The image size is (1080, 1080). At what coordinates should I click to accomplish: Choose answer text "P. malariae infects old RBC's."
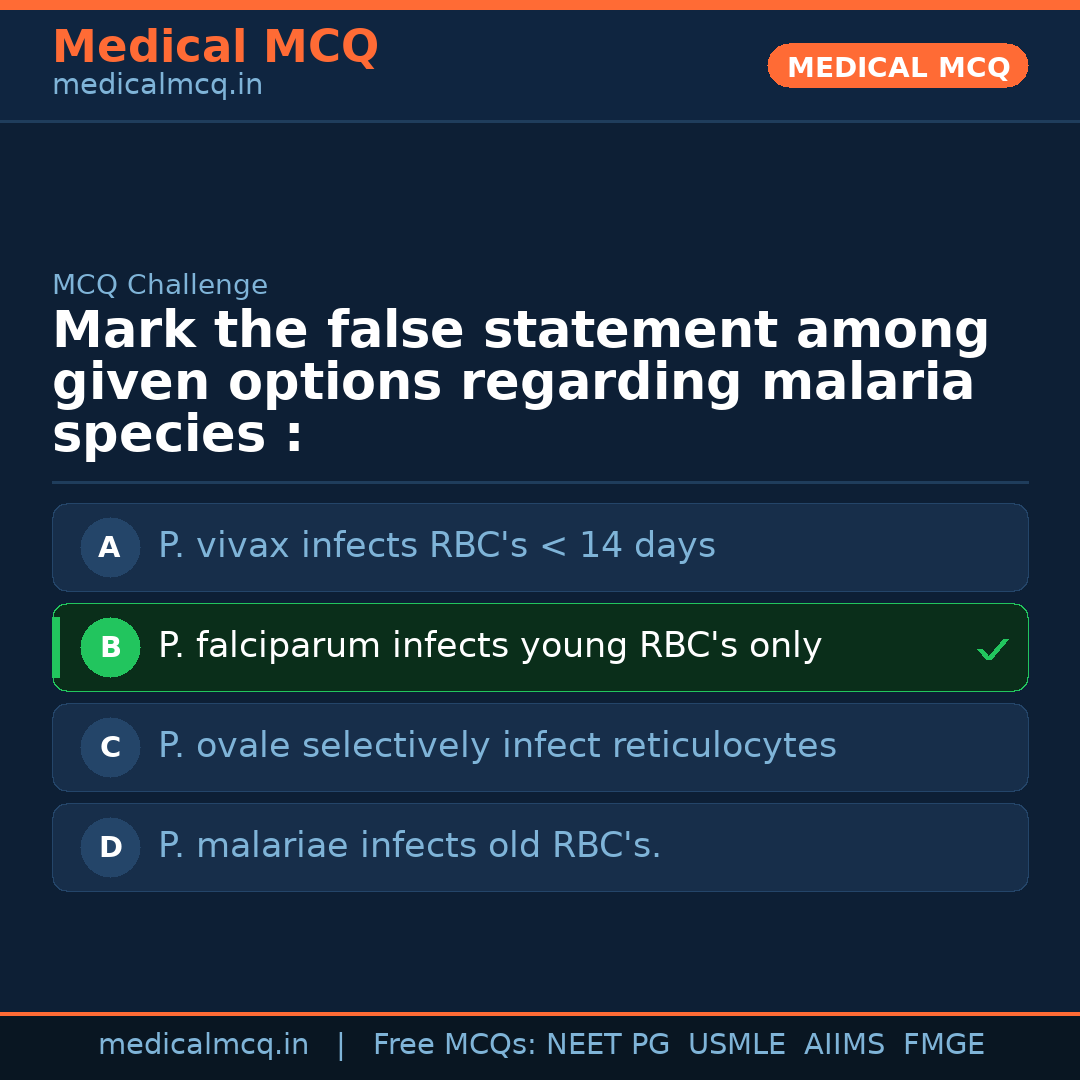pyautogui.click(x=409, y=846)
